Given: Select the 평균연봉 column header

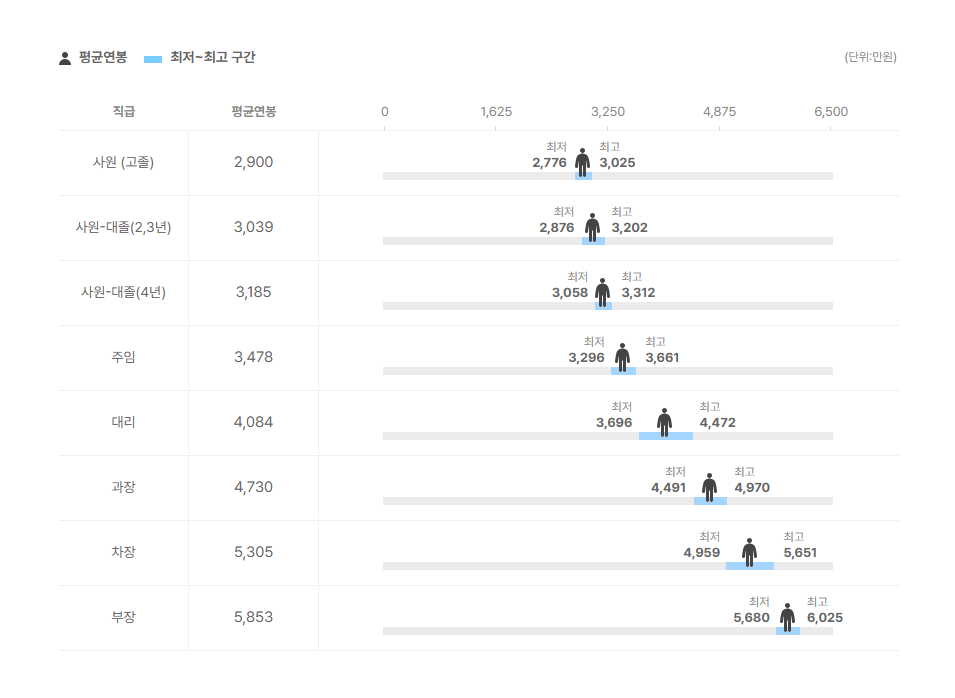Looking at the screenshot, I should tap(253, 111).
